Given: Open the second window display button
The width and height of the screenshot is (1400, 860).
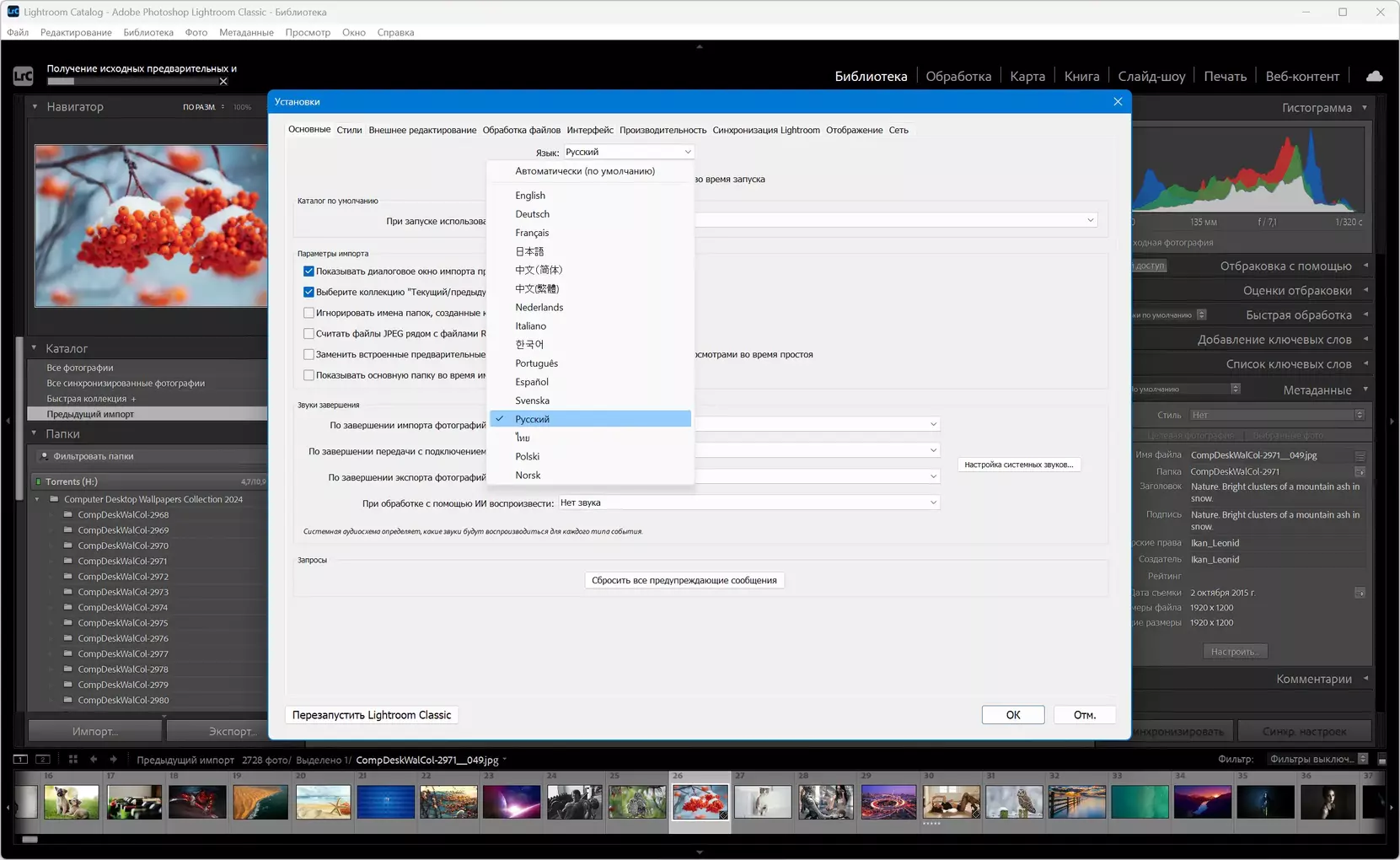Looking at the screenshot, I should (43, 760).
